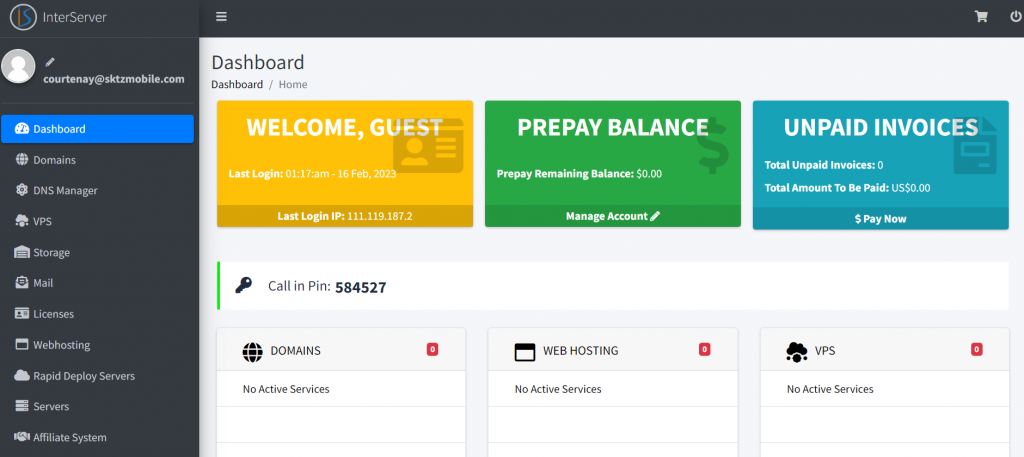Click the Dashboard breadcrumb link
Viewport: 1024px width, 457px height.
[x=237, y=84]
